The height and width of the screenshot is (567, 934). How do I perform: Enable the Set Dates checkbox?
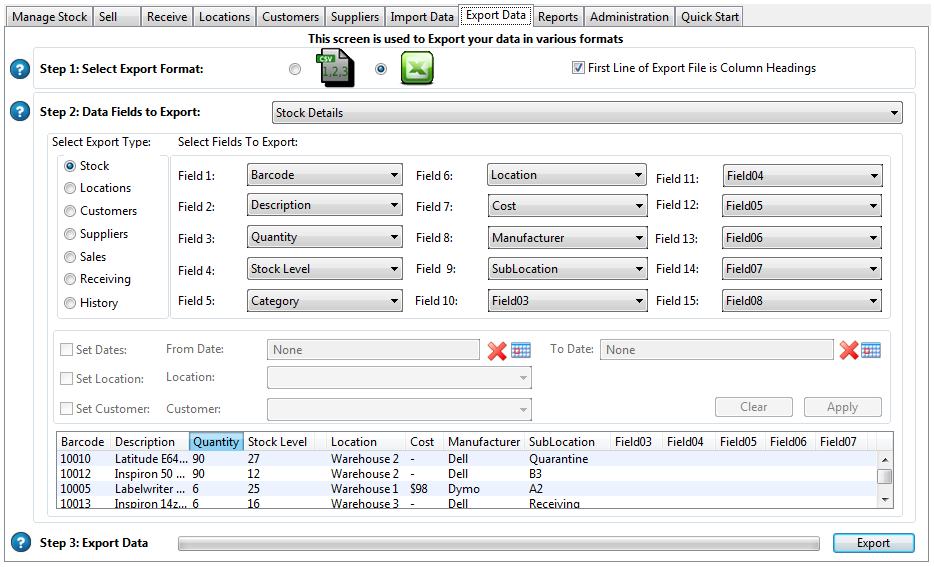point(67,350)
